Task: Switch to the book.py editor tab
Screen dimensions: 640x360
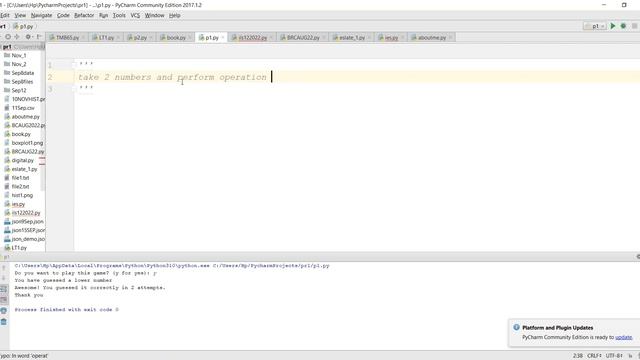Action: [x=176, y=38]
